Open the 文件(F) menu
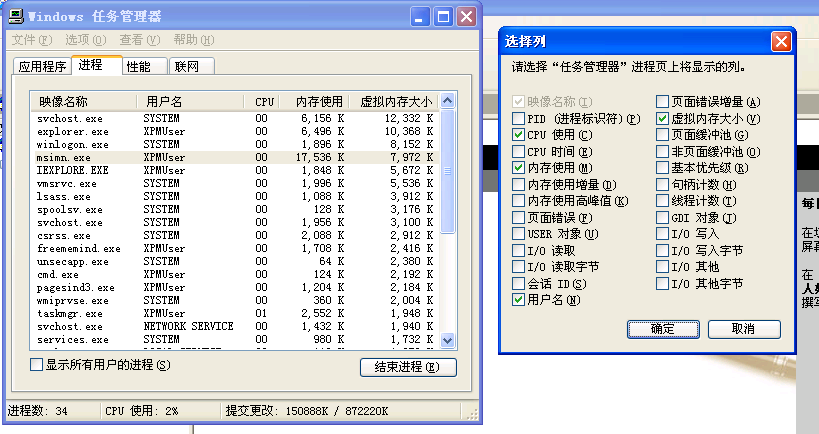This screenshot has height=434, width=819. pos(32,40)
